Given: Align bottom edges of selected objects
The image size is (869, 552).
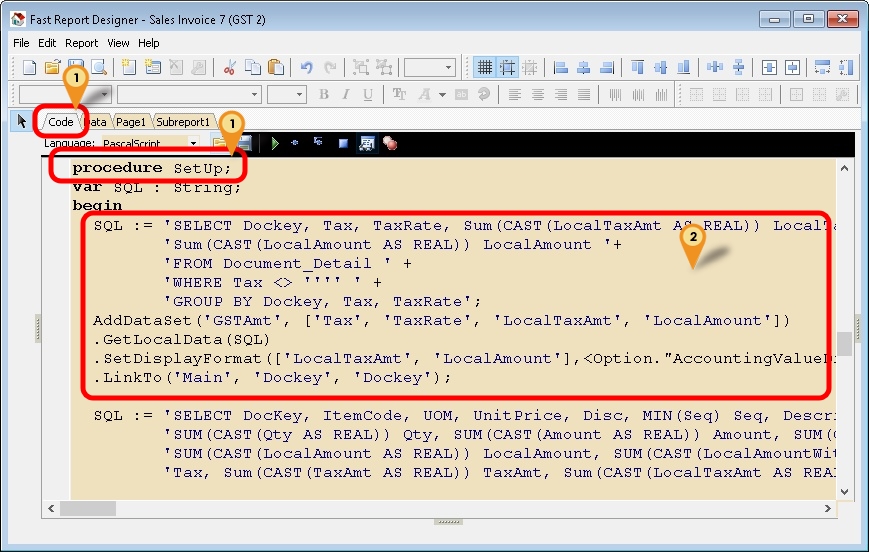Looking at the screenshot, I should point(683,68).
